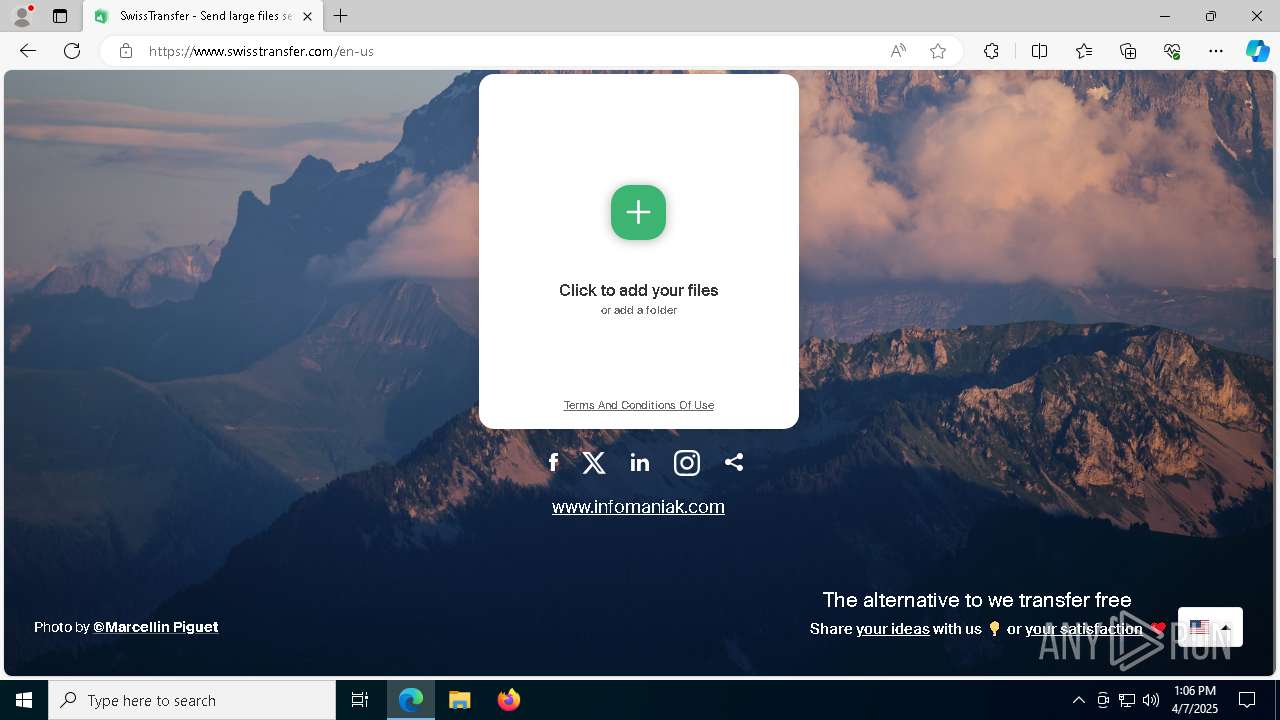Image resolution: width=1280 pixels, height=720 pixels.
Task: Open the clock showing 1:06 PM
Action: pyautogui.click(x=1195, y=700)
